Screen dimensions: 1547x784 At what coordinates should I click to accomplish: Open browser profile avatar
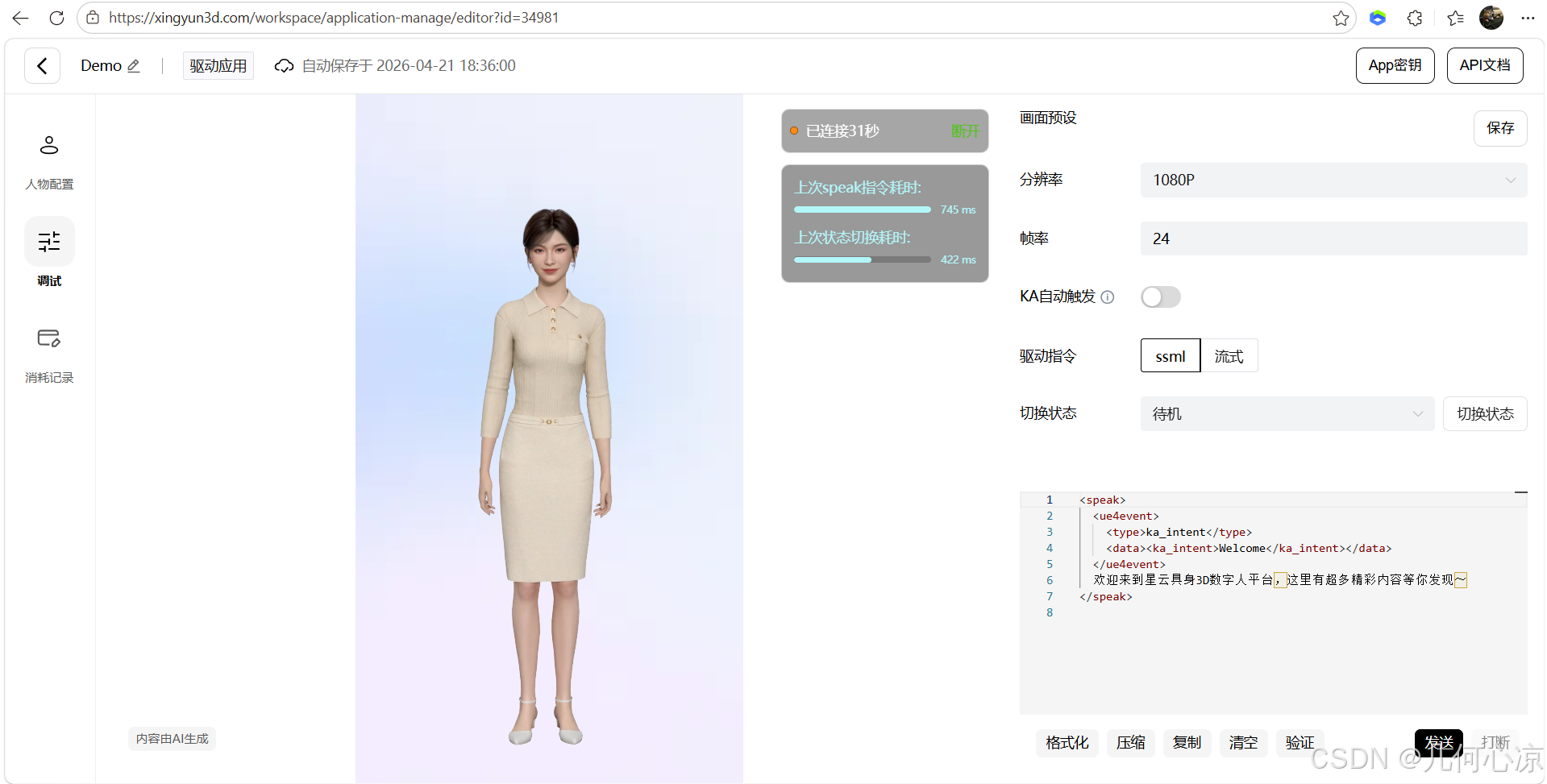pos(1491,18)
